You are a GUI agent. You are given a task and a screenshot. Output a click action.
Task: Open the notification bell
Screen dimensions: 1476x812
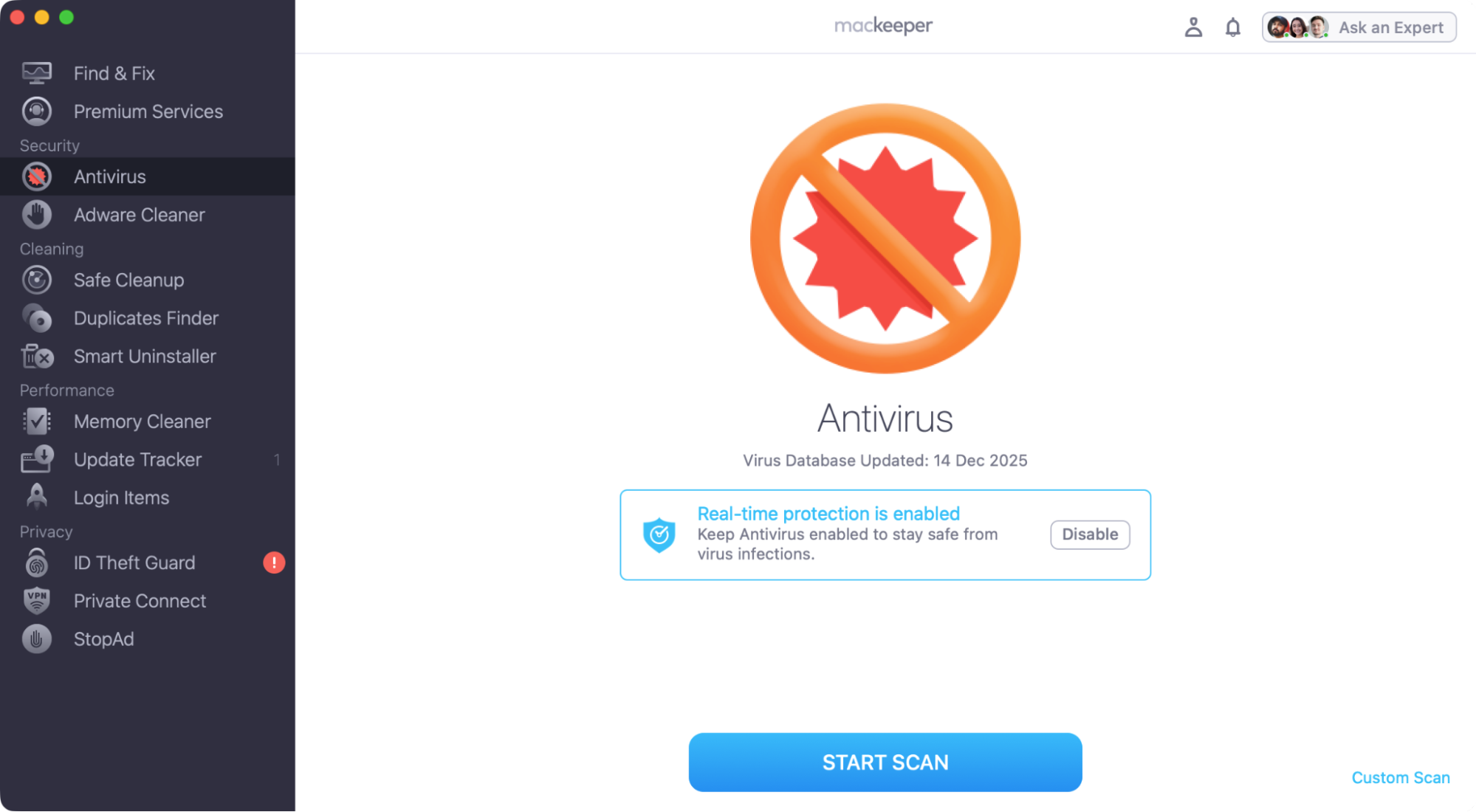[x=1232, y=27]
